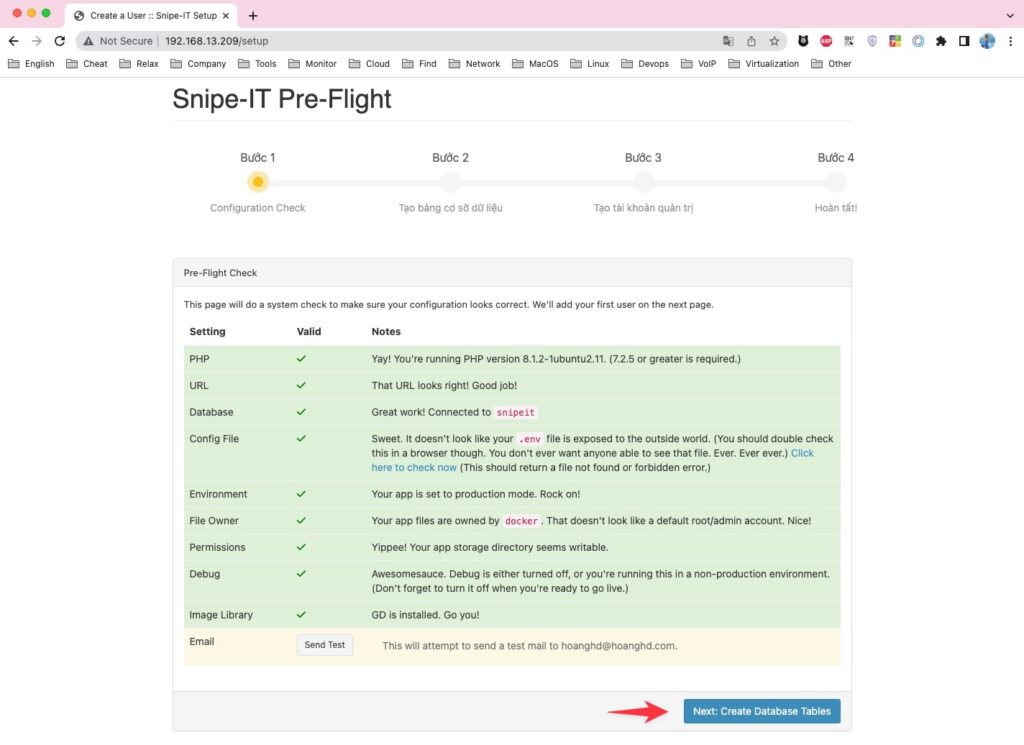Image resolution: width=1024 pixels, height=745 pixels.
Task: Click 'Configuration Check' step label
Action: 258,208
